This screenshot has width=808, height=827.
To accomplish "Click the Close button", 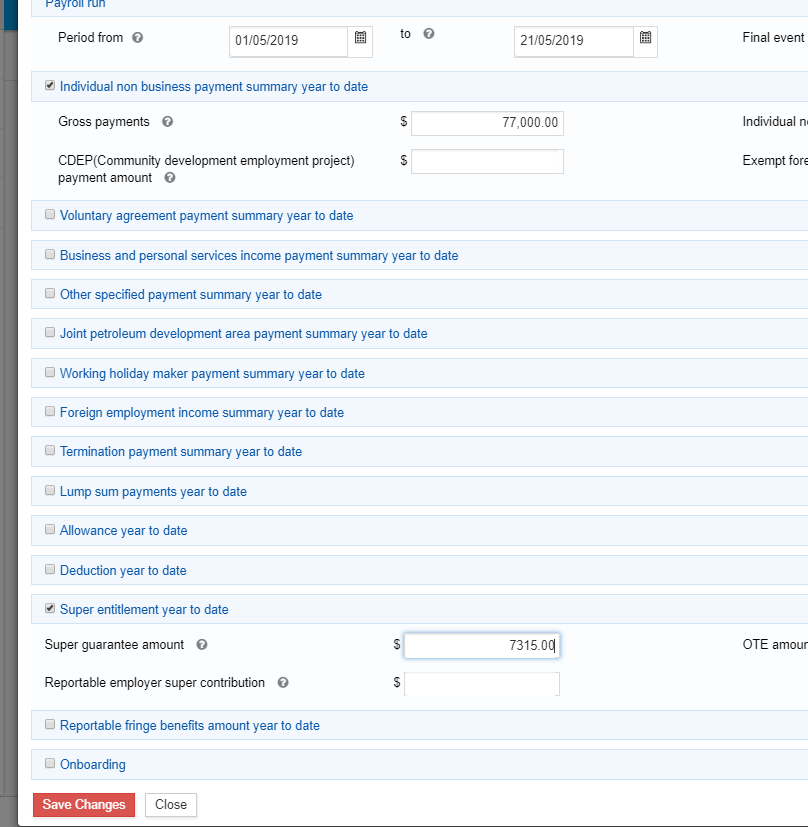I will pyautogui.click(x=171, y=805).
